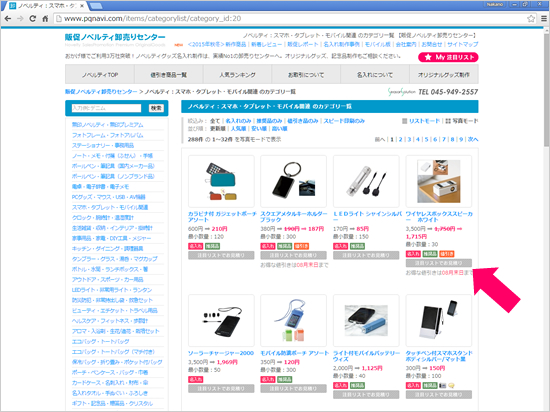
Task: Close the current browser tab
Action: point(82,6)
